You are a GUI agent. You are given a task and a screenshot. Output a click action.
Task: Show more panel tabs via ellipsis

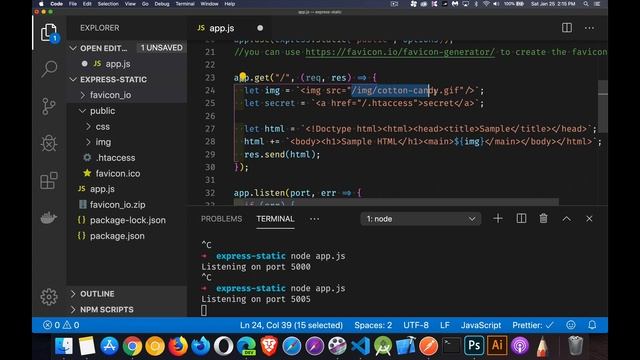(x=314, y=219)
